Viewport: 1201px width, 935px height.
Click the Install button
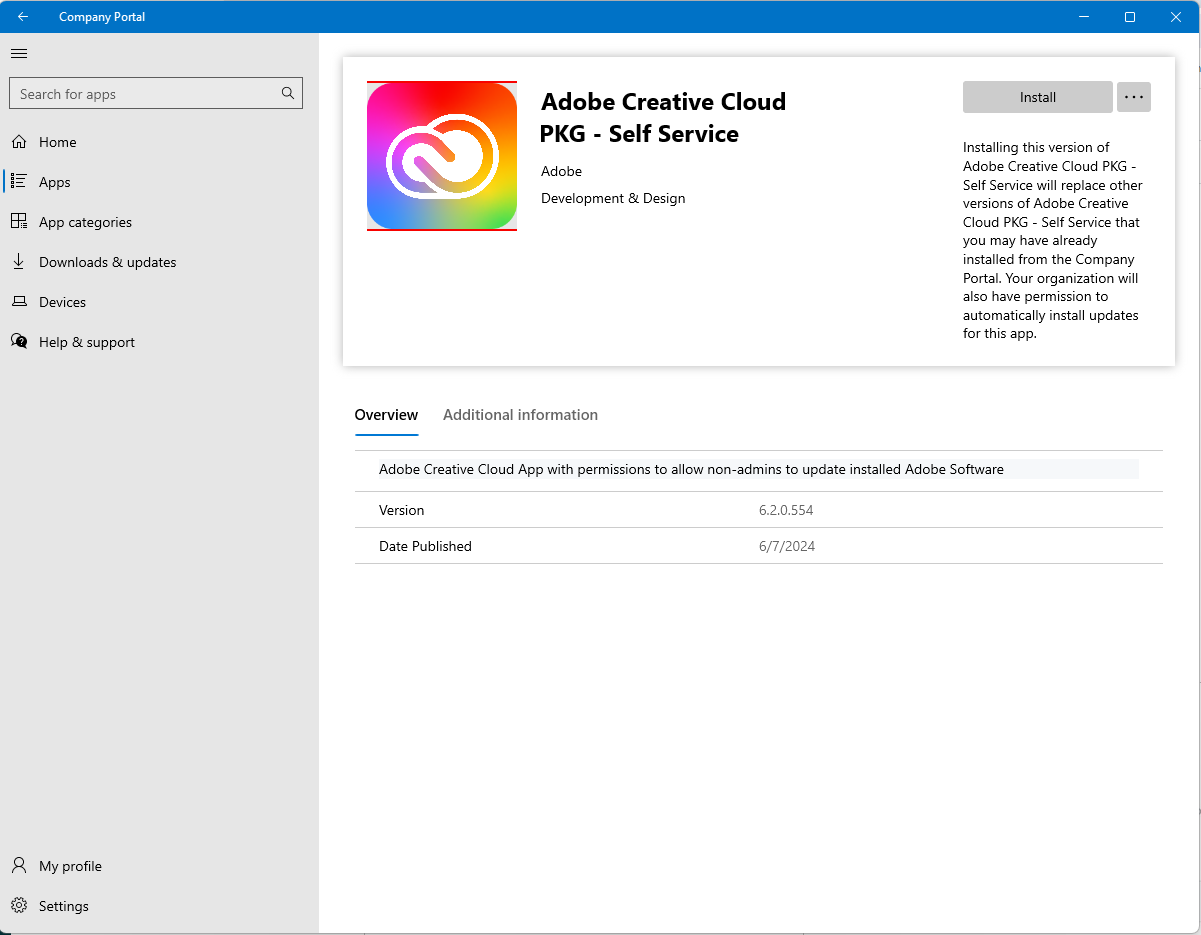pos(1038,97)
